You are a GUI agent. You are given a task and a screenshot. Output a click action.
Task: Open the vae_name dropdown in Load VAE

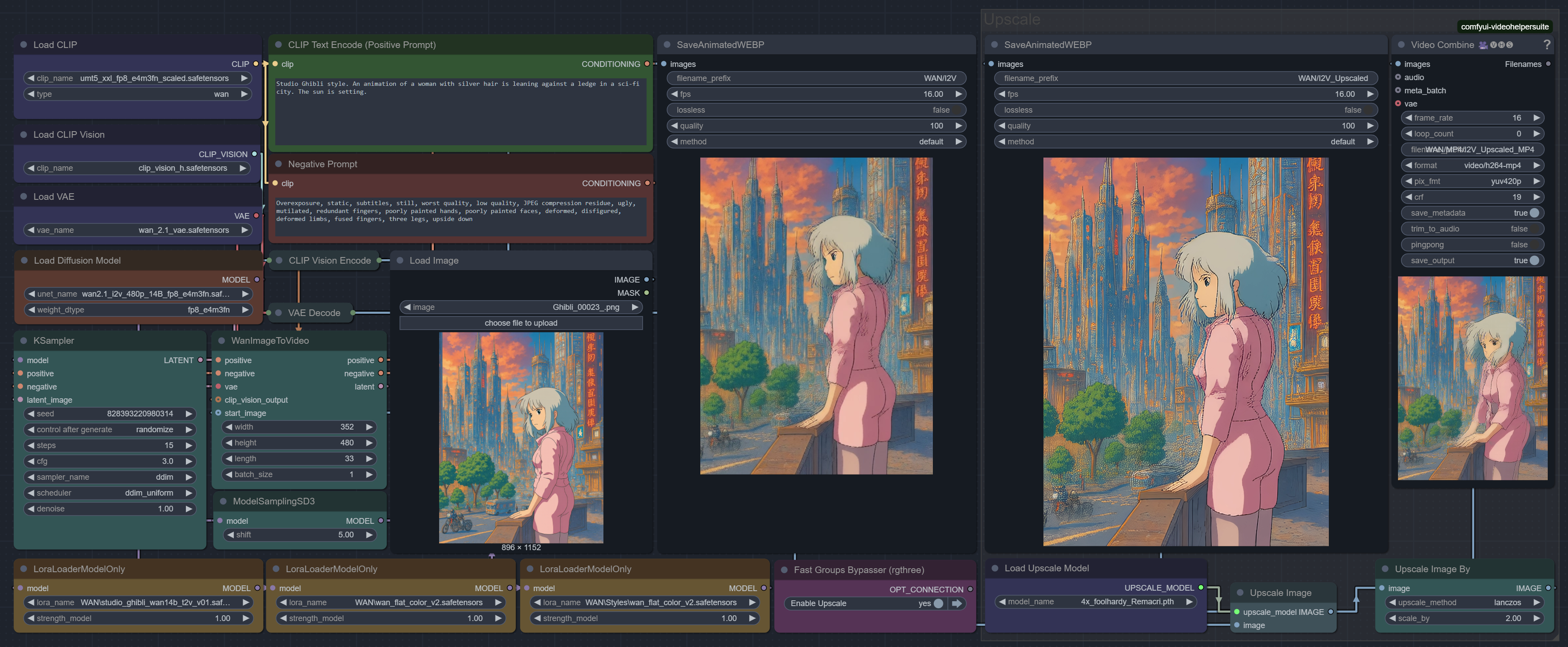(x=137, y=231)
